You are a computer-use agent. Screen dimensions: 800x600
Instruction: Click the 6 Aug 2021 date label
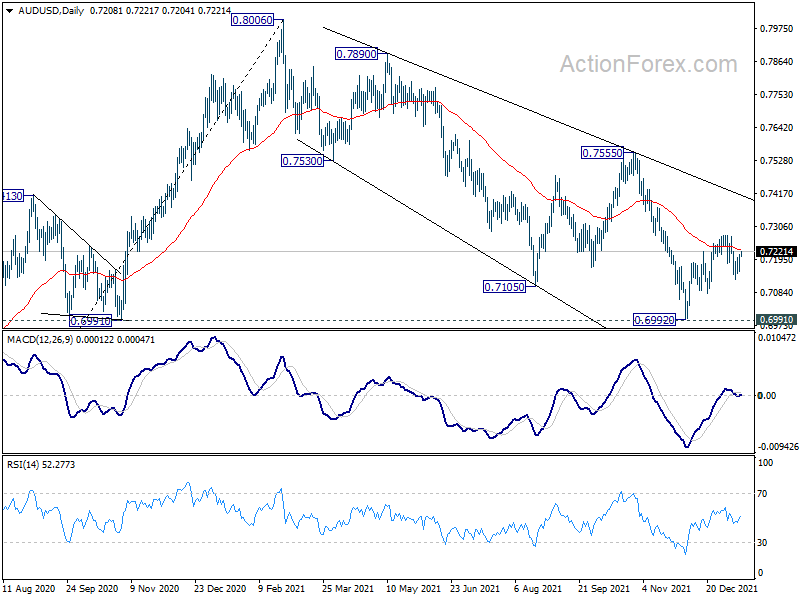pyautogui.click(x=538, y=588)
